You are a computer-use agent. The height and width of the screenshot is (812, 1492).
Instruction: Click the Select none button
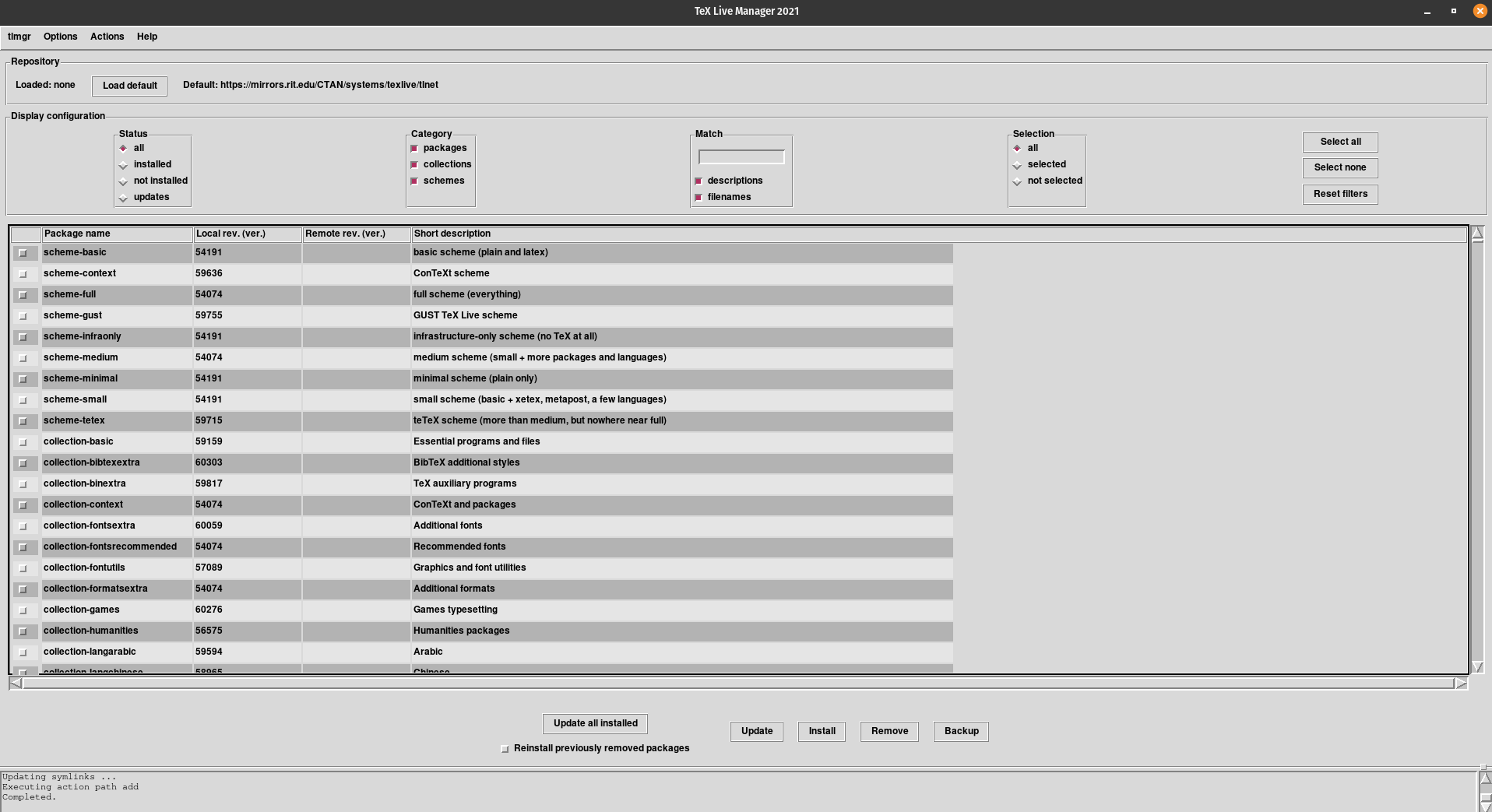[x=1340, y=167]
